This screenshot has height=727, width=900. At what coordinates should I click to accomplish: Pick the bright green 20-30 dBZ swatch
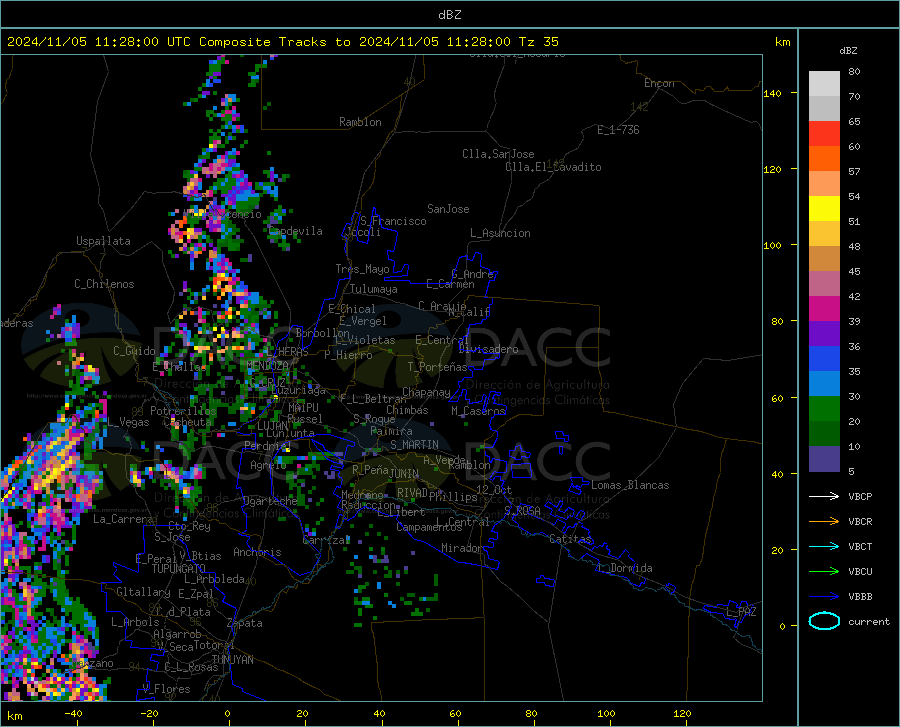click(x=824, y=409)
